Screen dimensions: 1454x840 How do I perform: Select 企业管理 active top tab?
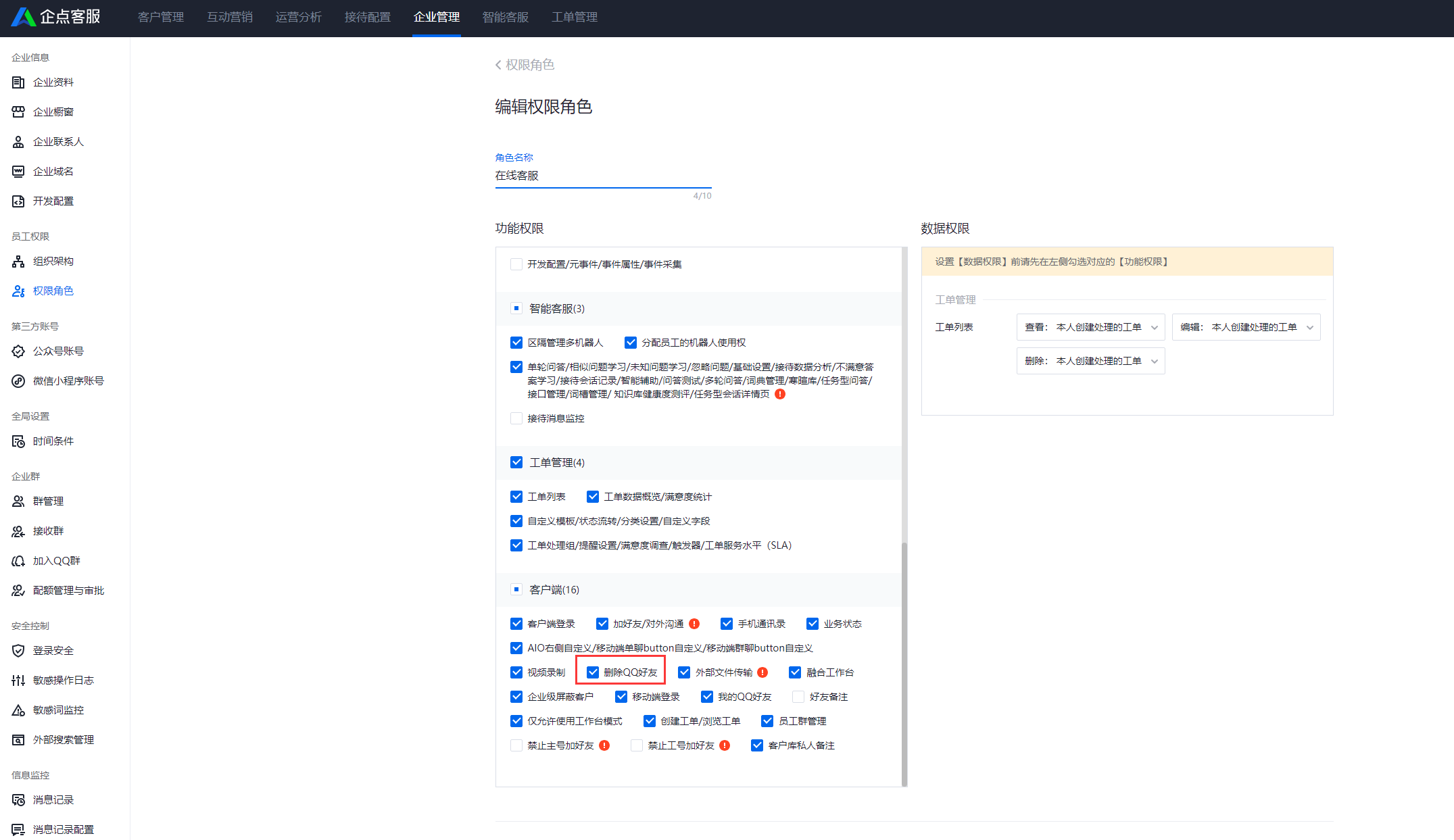click(x=437, y=17)
